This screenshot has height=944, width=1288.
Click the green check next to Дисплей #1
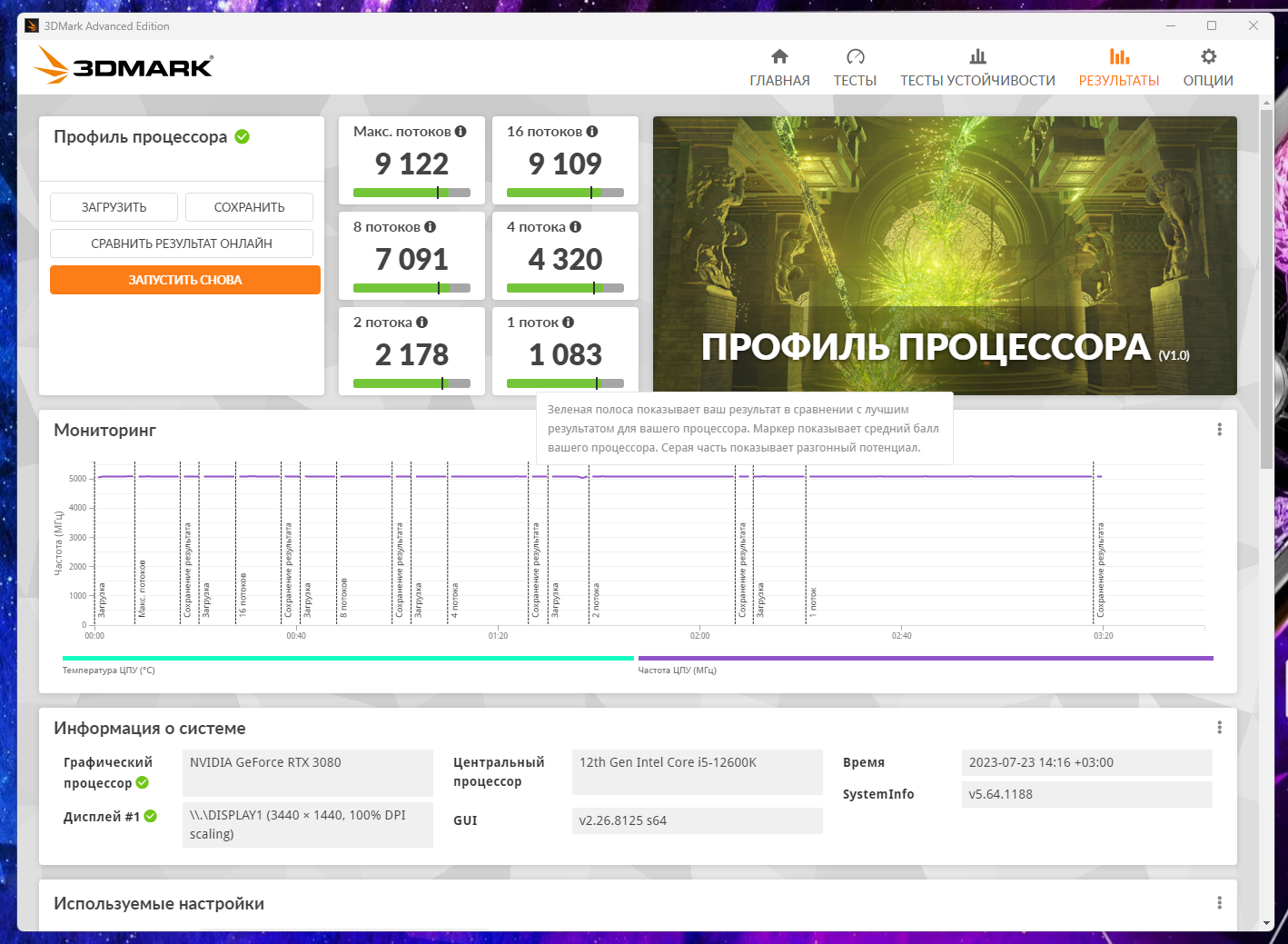point(151,816)
